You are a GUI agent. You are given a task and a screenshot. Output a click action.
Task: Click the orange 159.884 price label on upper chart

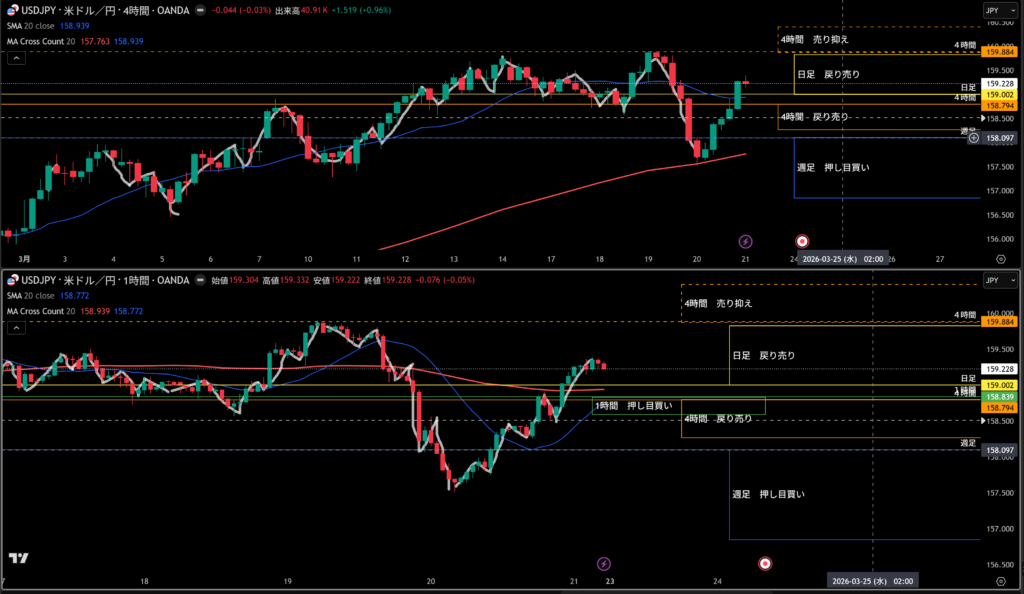[1000, 52]
